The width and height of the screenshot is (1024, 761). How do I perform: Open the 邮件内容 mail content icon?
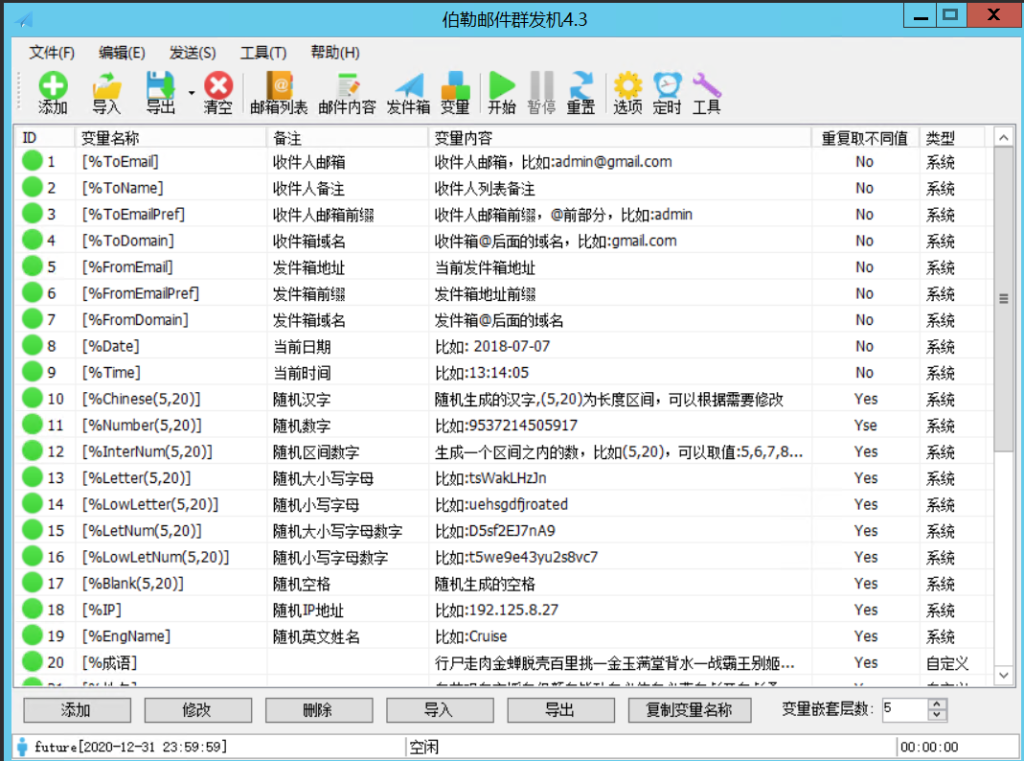click(347, 93)
